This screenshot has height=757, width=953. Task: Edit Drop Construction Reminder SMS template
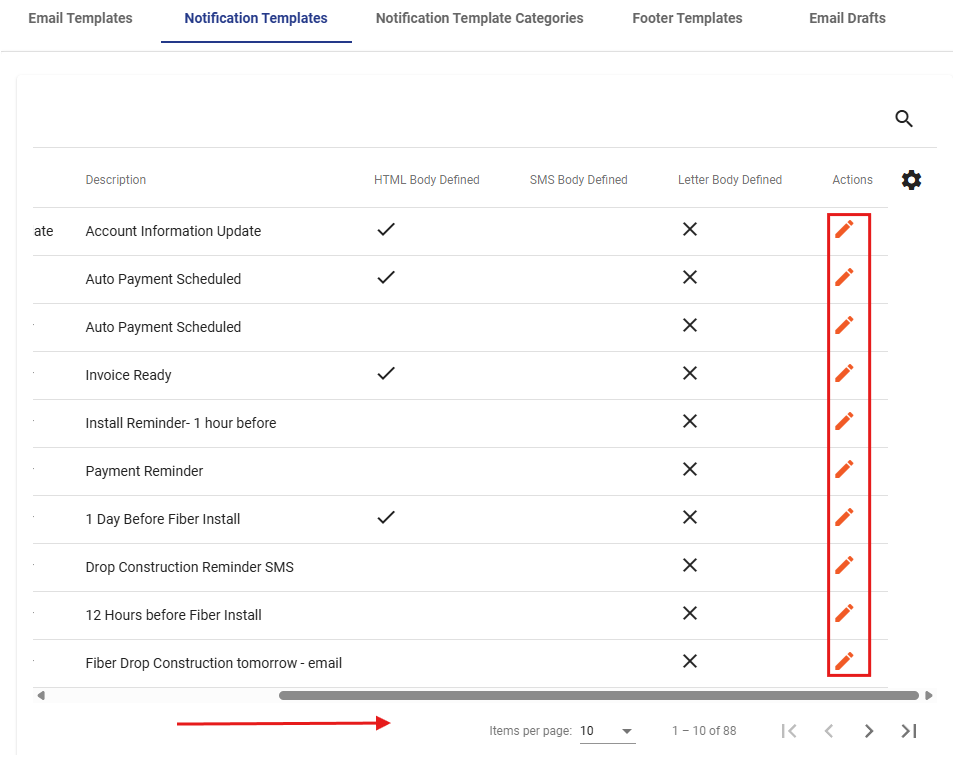[844, 565]
